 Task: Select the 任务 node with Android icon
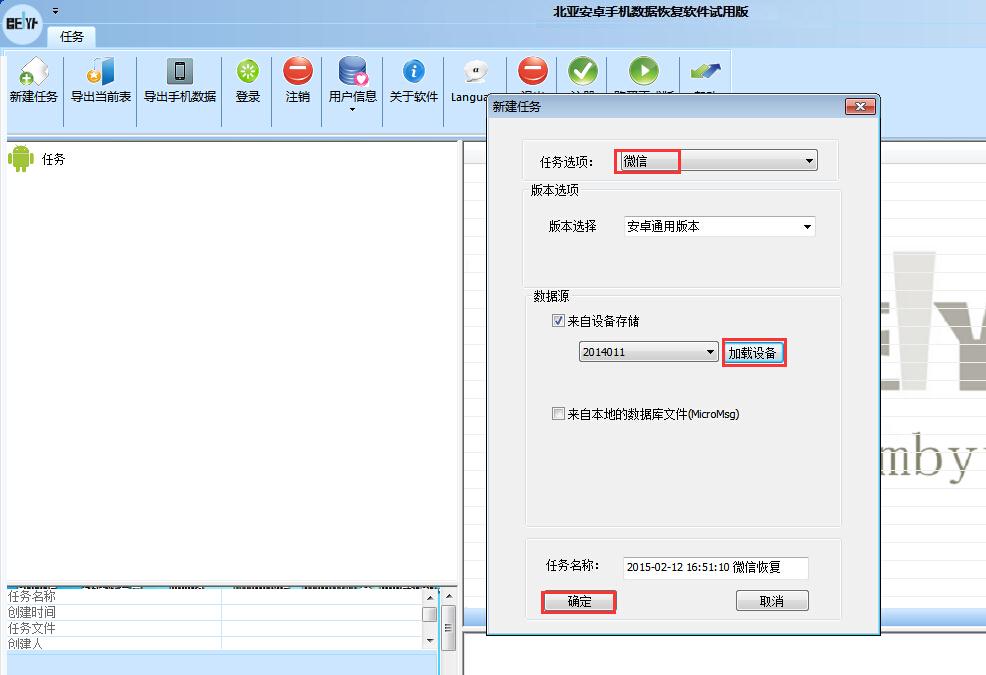pyautogui.click(x=37, y=159)
